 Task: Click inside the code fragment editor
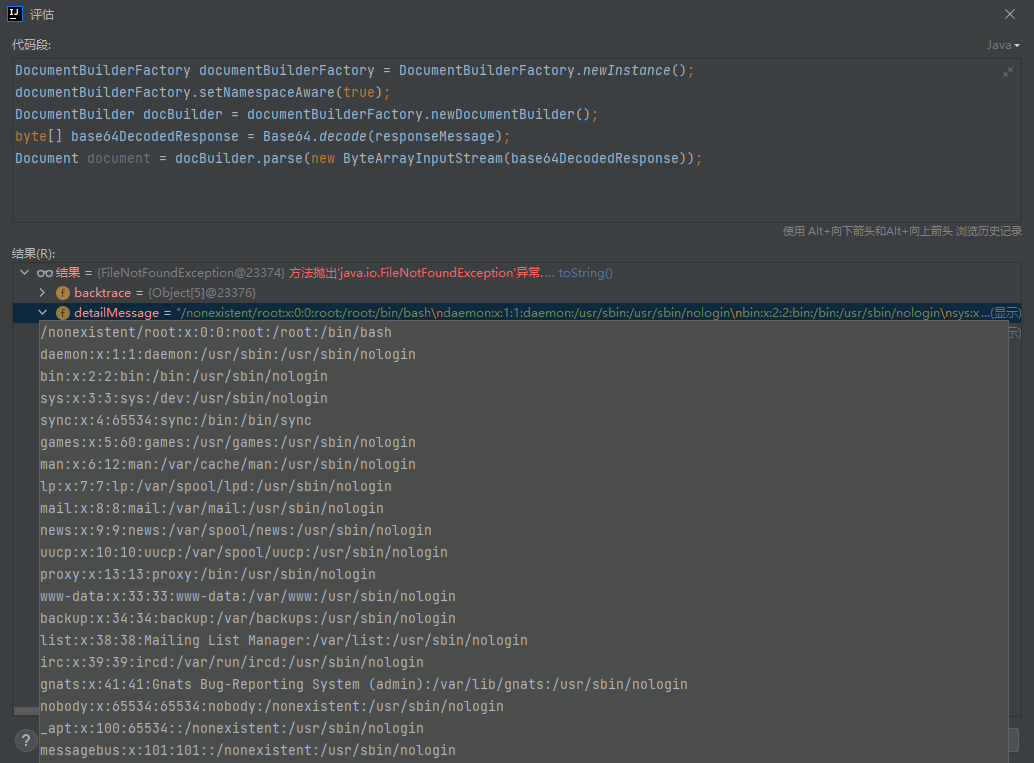pos(516,140)
